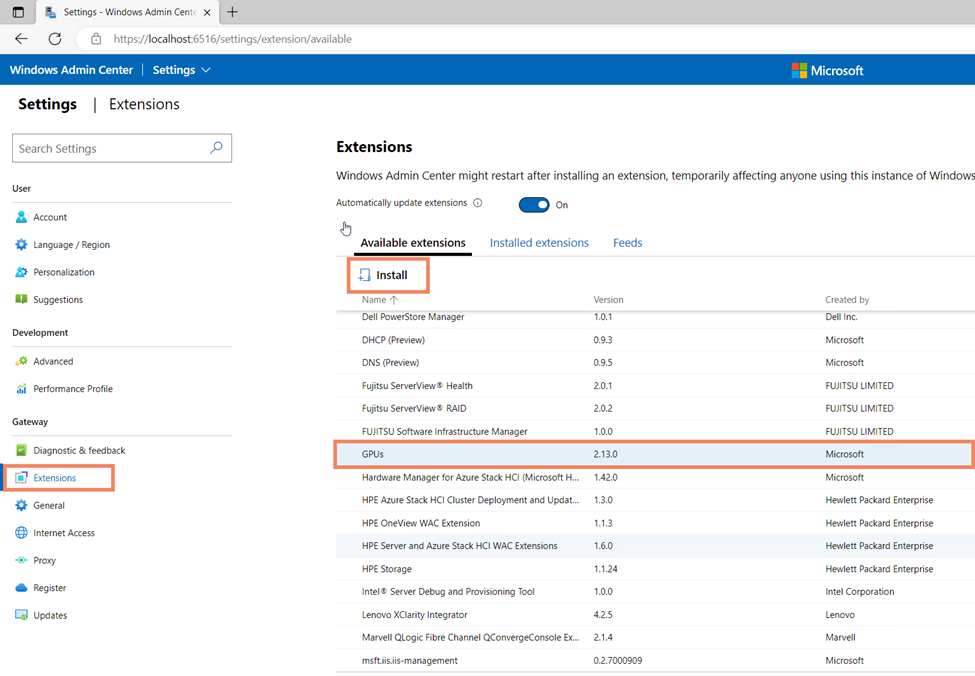
Task: Open Proxy settings
Action: pyautogui.click(x=44, y=560)
